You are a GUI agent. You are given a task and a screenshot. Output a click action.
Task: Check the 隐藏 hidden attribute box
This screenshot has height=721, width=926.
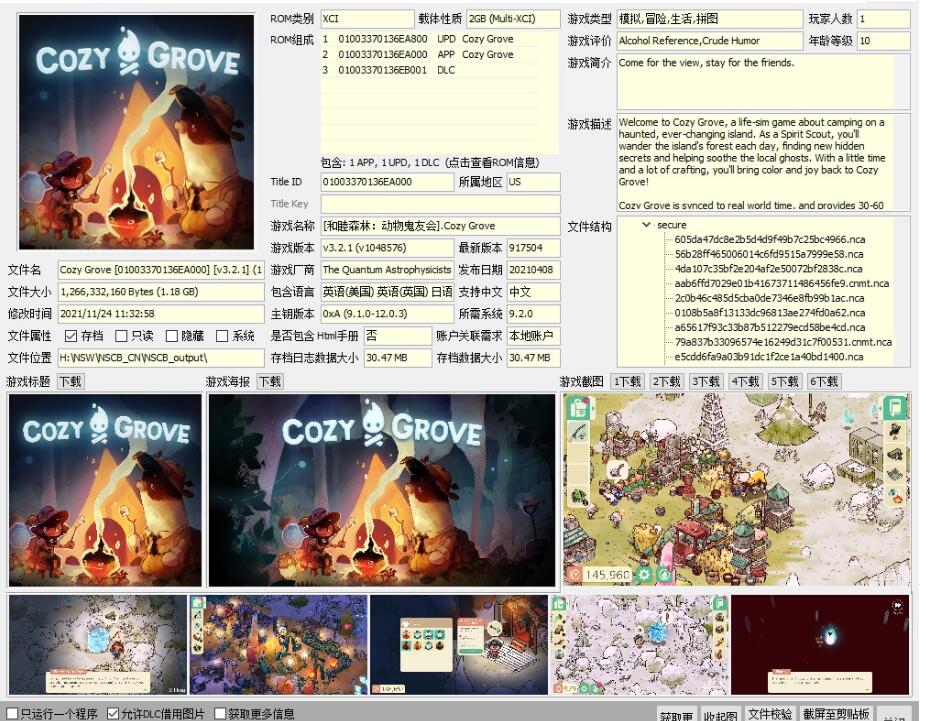point(171,336)
